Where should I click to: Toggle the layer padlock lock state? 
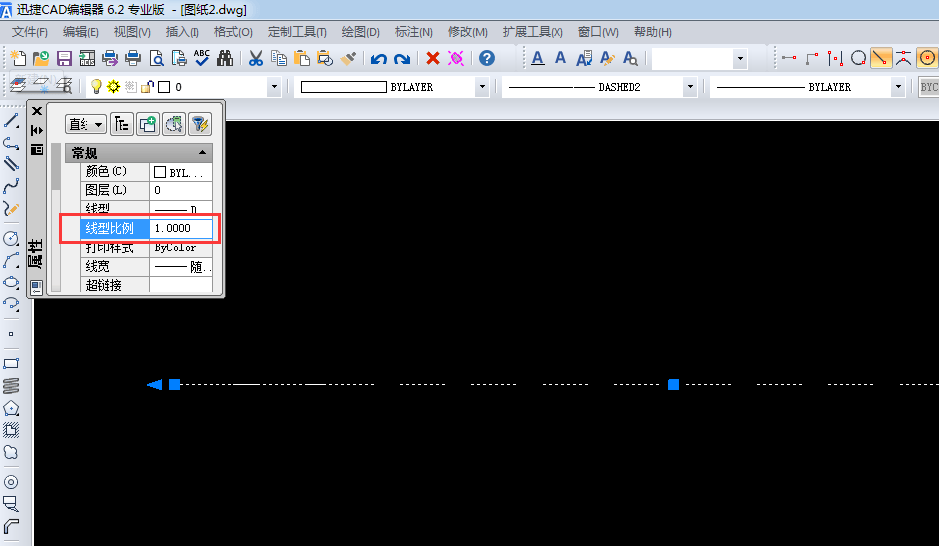[x=147, y=87]
